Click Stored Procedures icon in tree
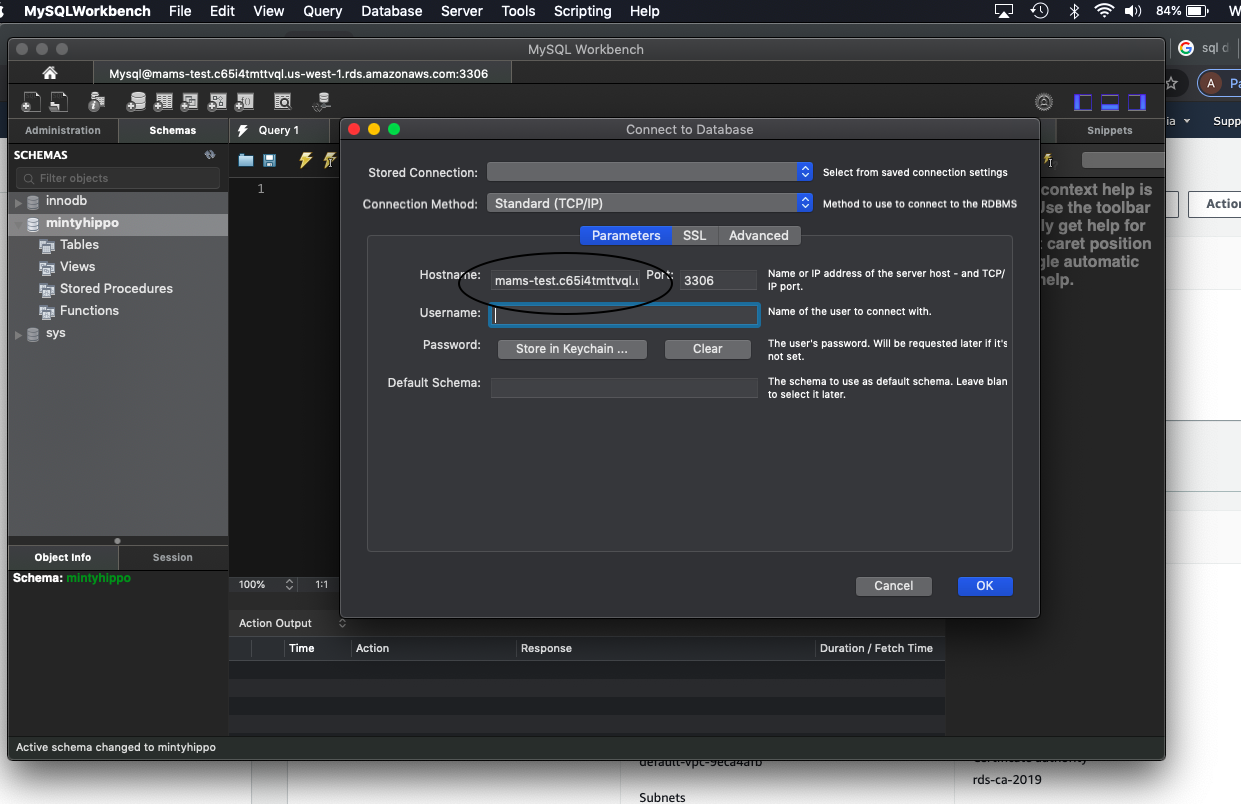The width and height of the screenshot is (1241, 804). [x=46, y=289]
